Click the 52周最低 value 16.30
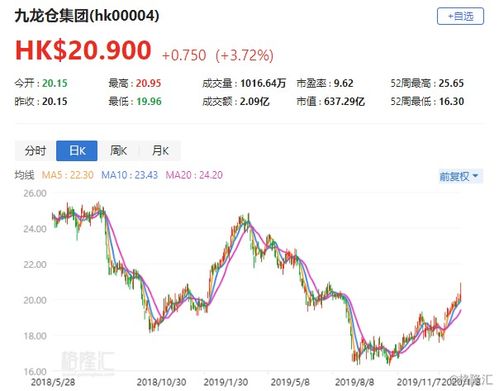499x391 pixels. (x=451, y=101)
